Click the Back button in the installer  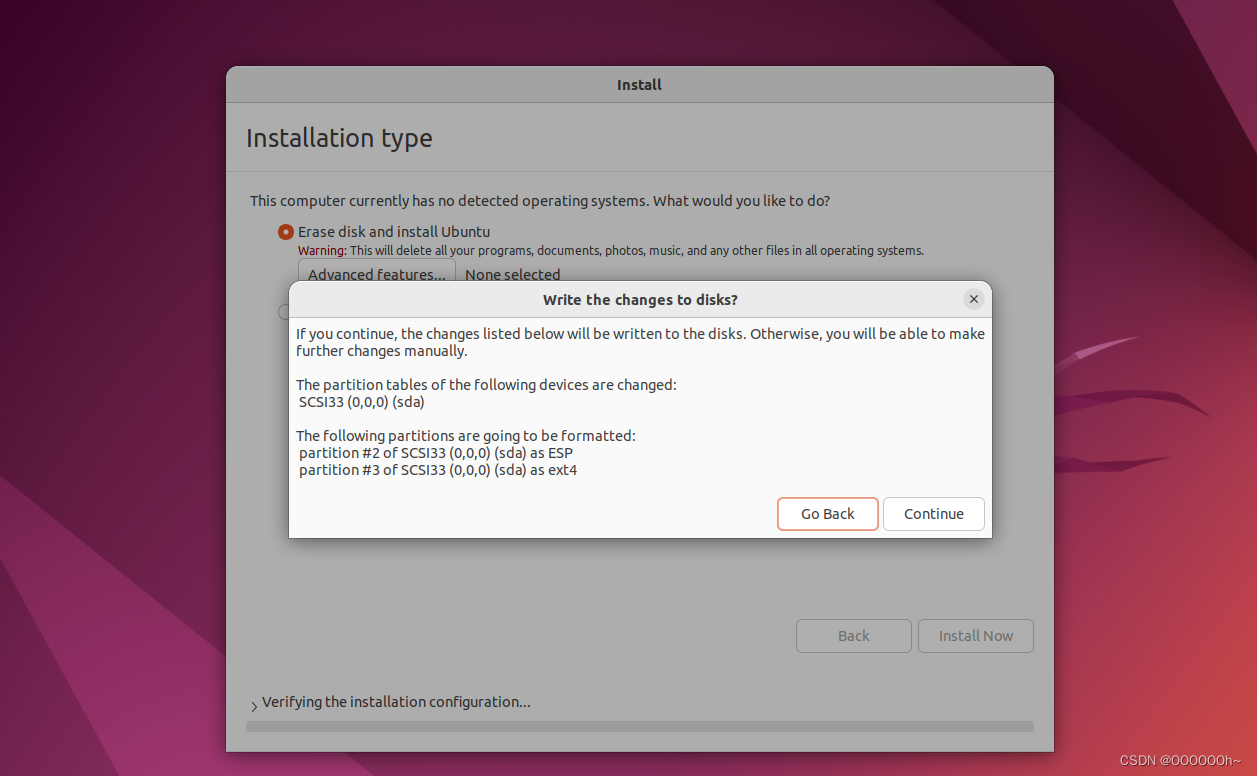854,636
